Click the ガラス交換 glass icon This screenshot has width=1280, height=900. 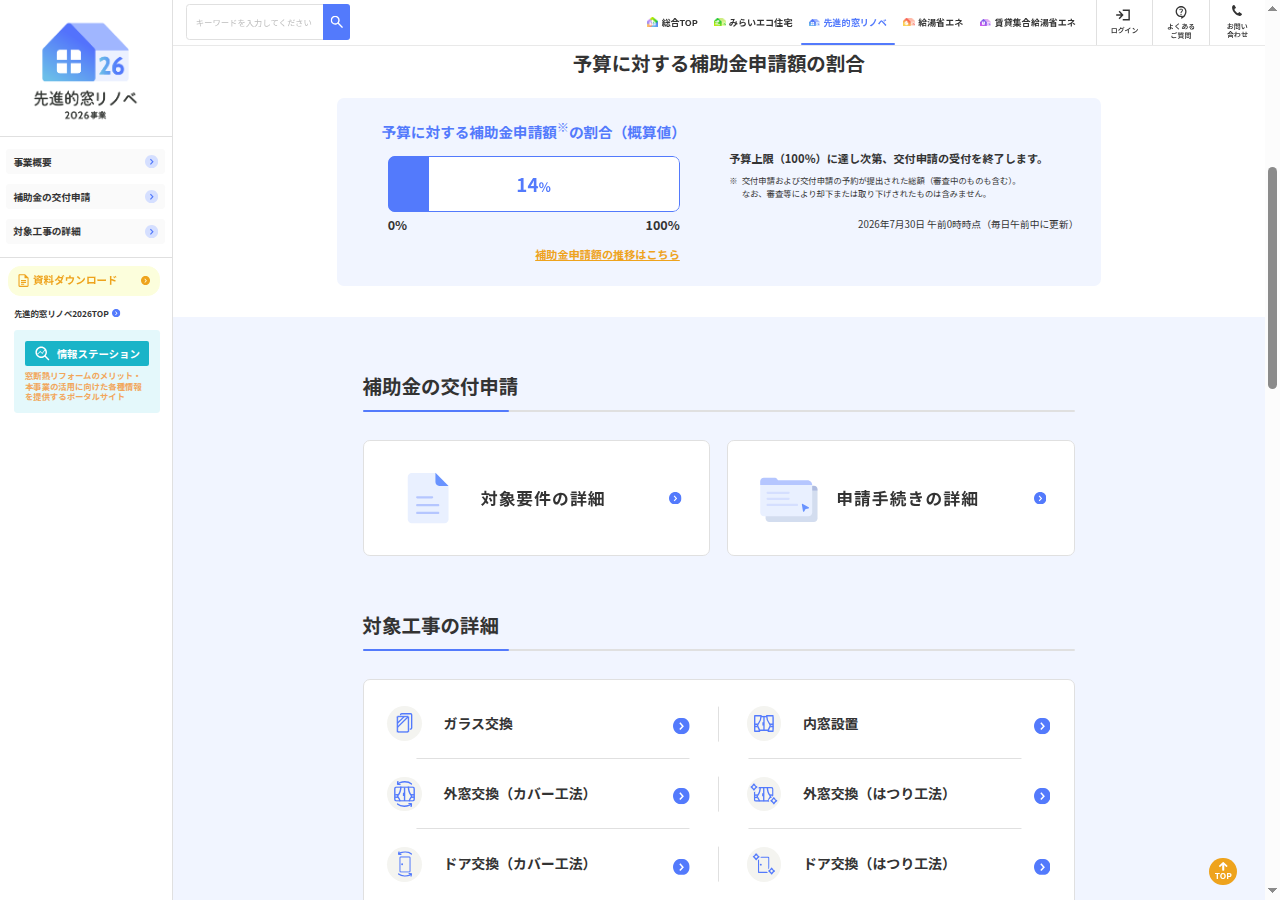point(404,723)
